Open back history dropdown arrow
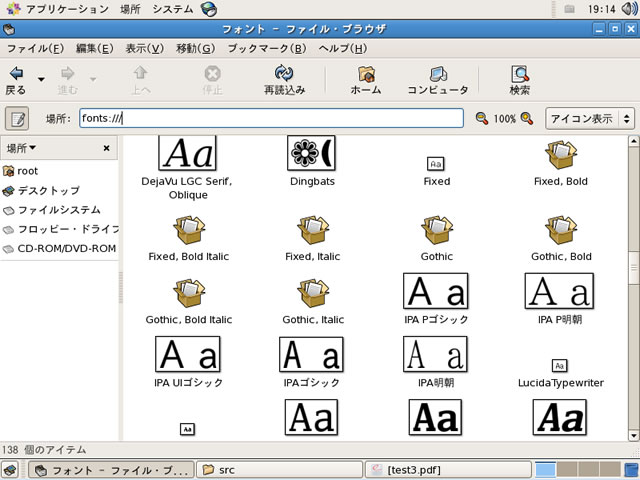 pos(41,77)
